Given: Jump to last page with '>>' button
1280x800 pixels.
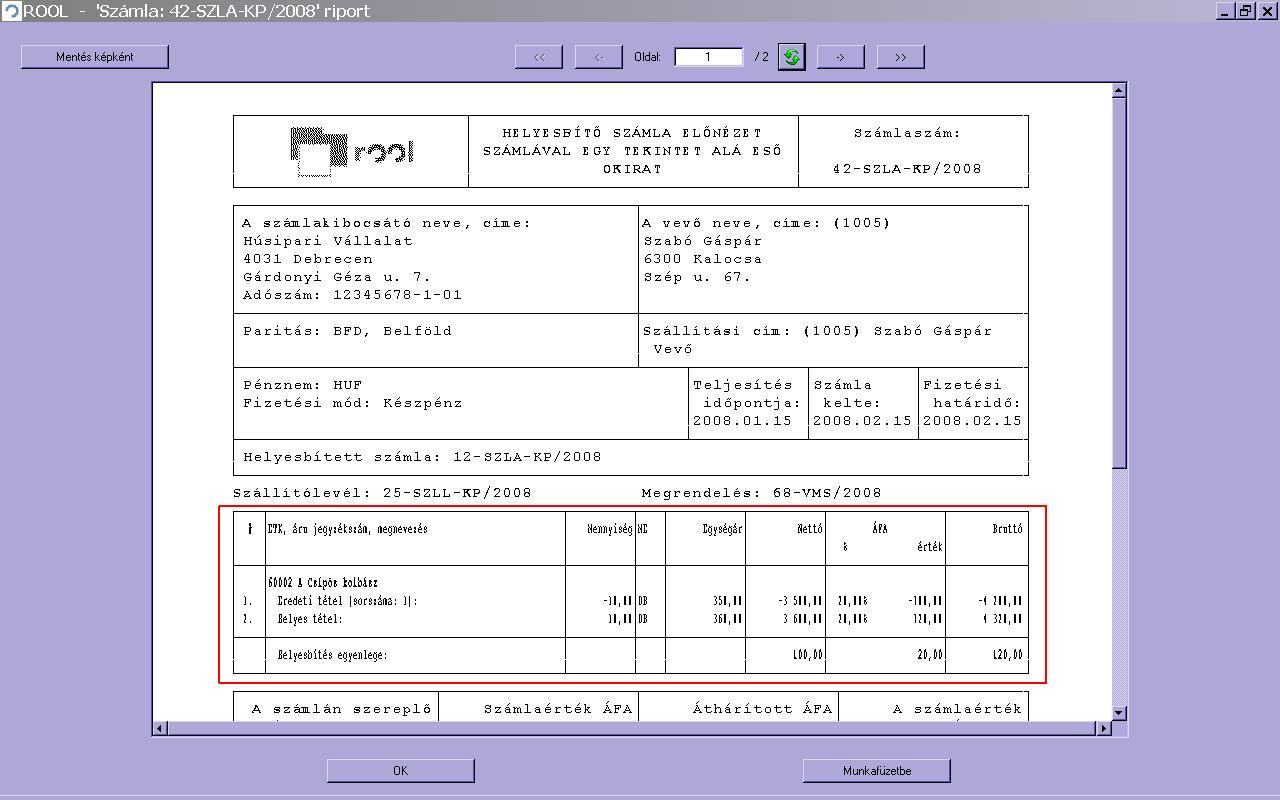Looking at the screenshot, I should pos(901,57).
